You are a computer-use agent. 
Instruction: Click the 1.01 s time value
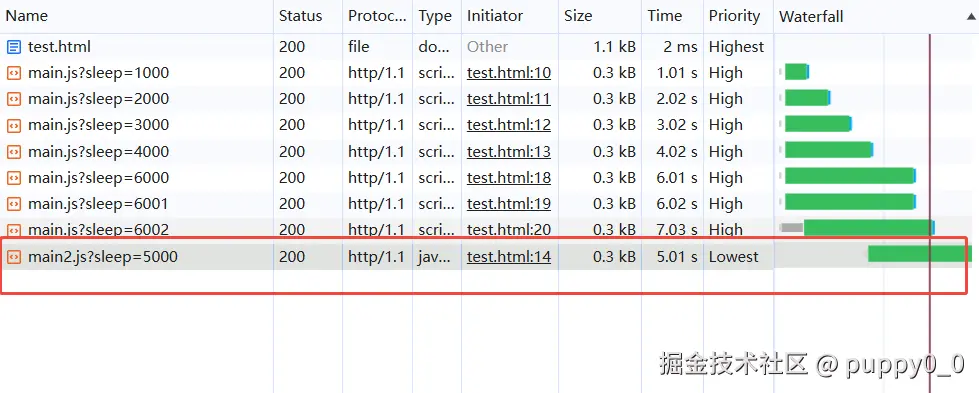[x=677, y=73]
